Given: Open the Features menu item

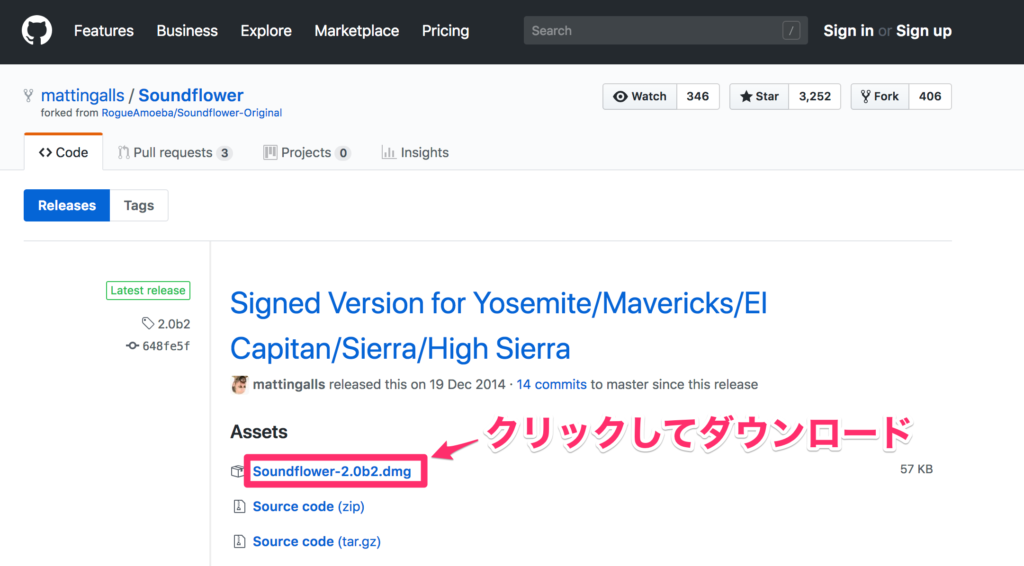Looking at the screenshot, I should [103, 31].
